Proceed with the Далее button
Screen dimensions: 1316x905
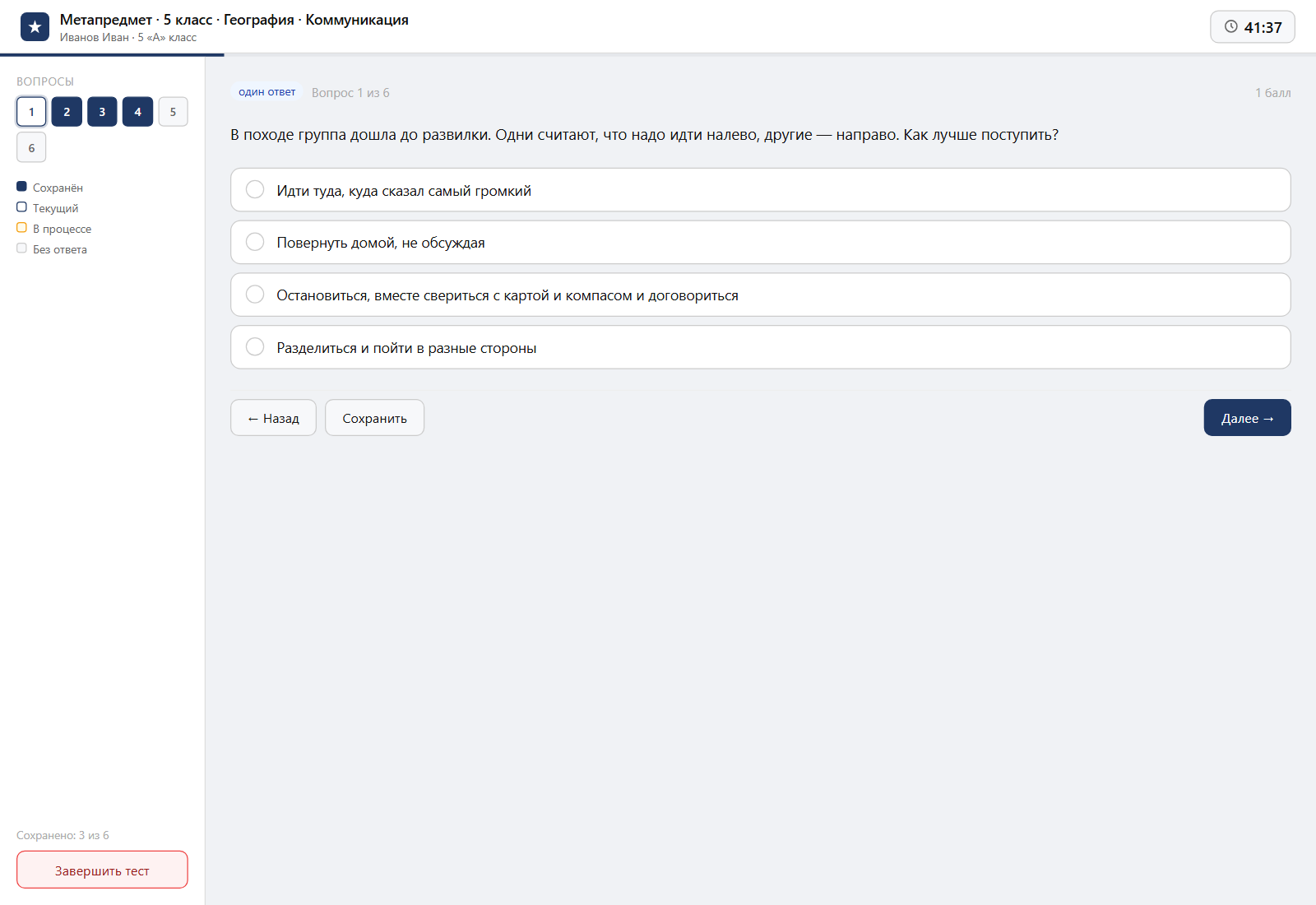(1247, 418)
